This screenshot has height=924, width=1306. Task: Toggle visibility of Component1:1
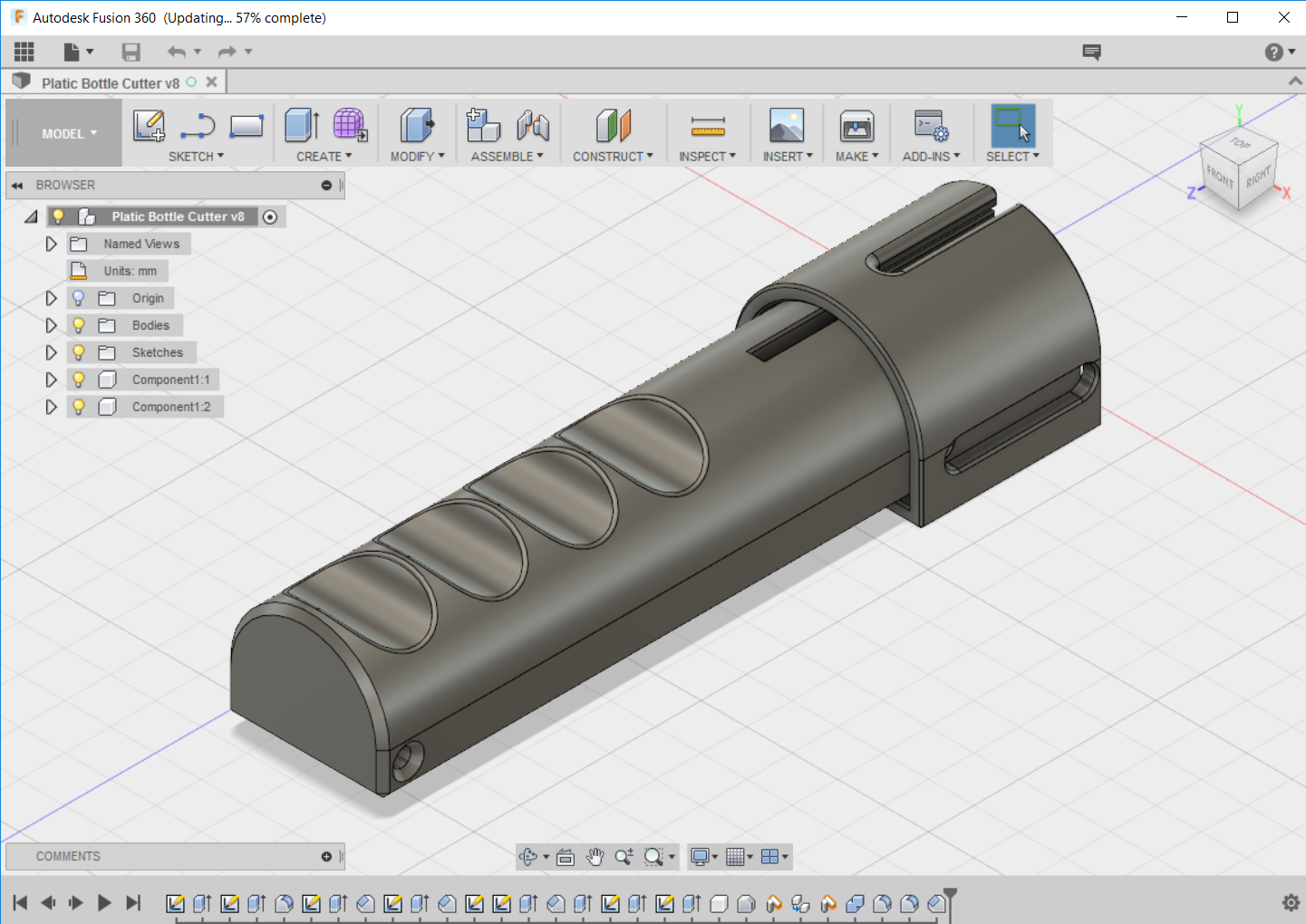(x=78, y=379)
